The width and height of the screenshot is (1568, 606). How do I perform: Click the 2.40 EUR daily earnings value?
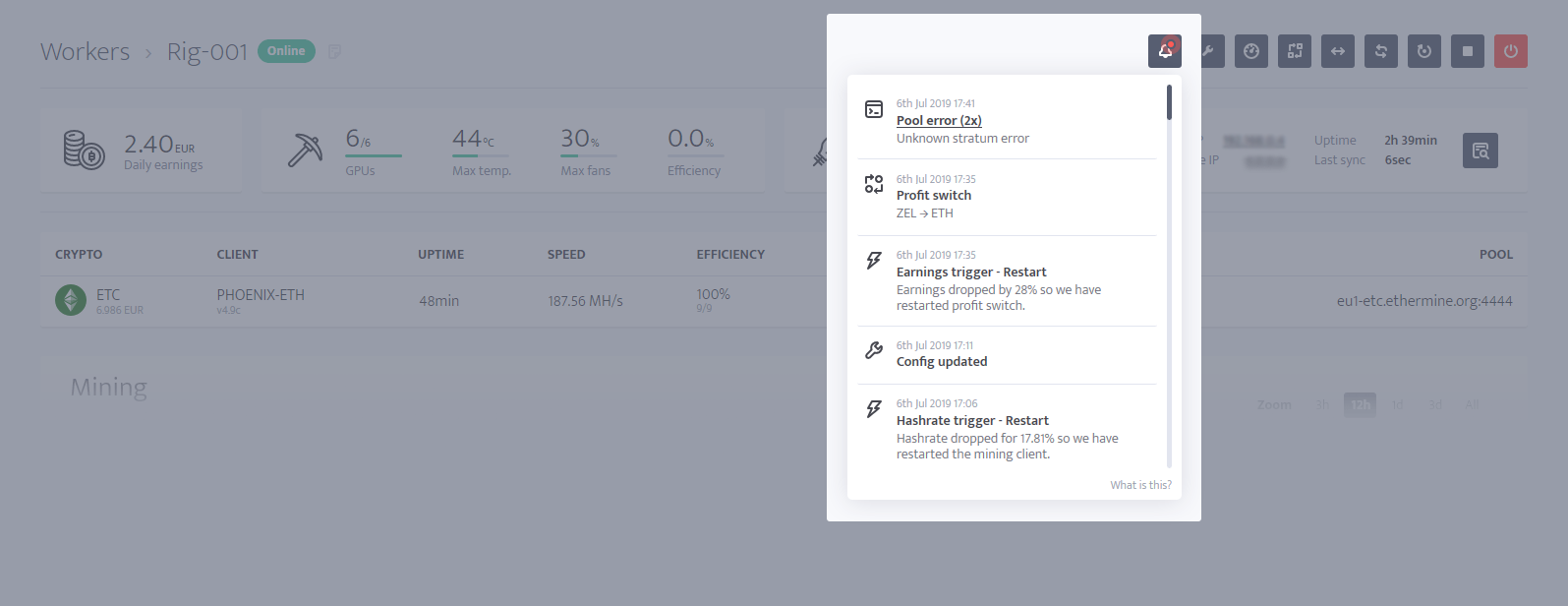(x=159, y=145)
